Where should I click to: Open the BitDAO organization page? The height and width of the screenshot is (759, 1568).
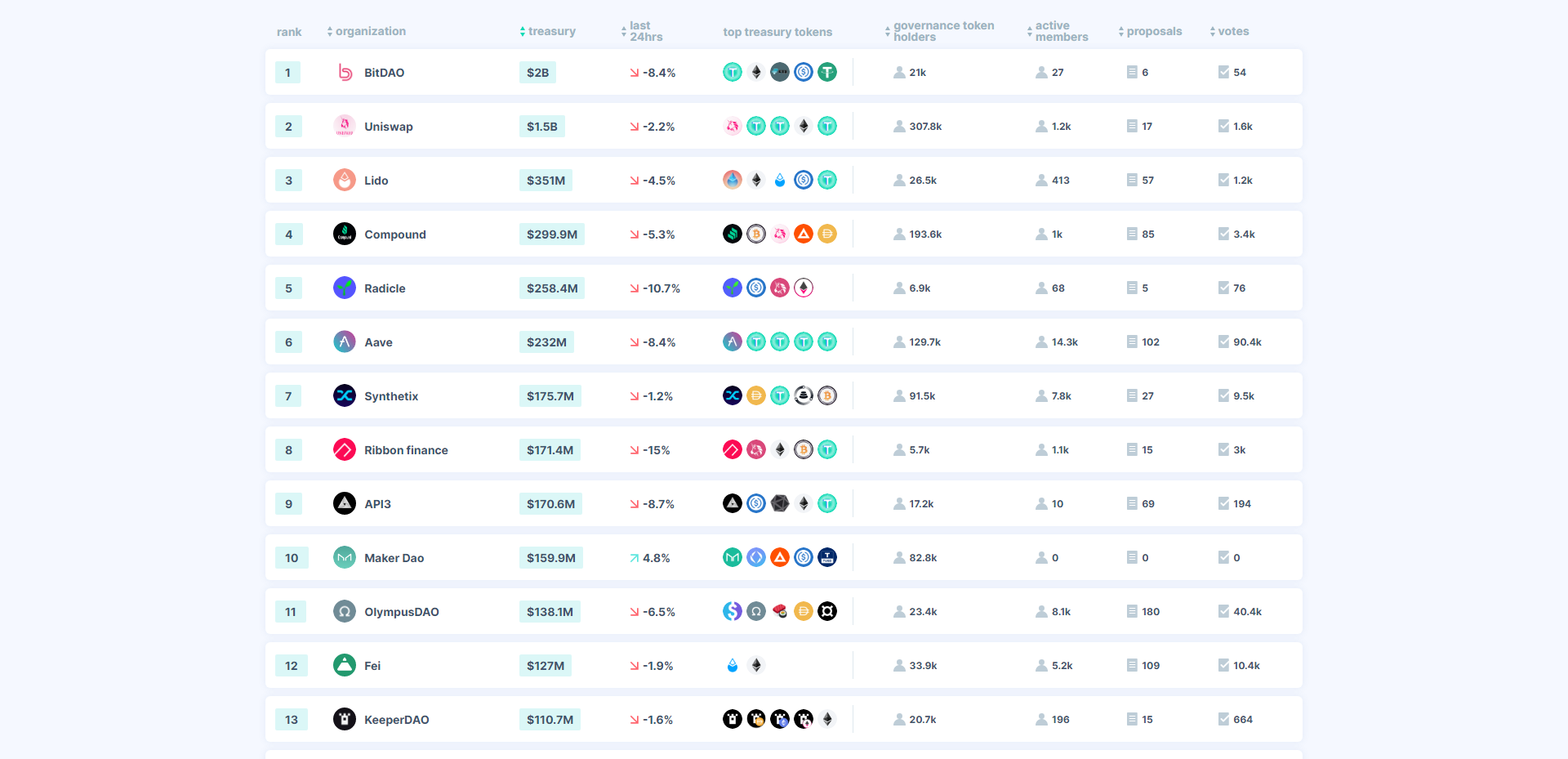(385, 72)
